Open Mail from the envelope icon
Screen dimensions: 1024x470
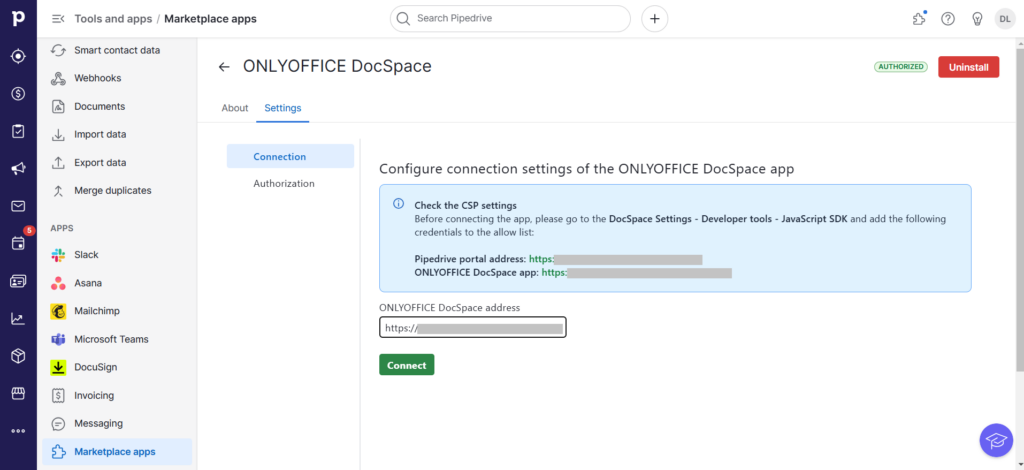click(x=18, y=206)
